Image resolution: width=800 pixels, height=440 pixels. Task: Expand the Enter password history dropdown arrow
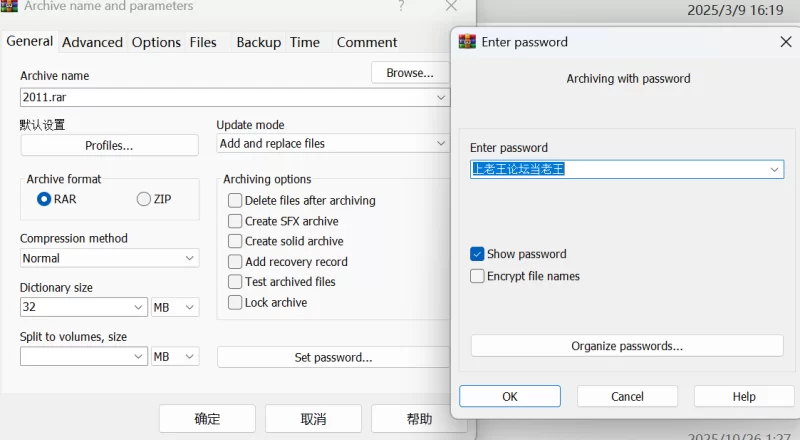click(774, 170)
